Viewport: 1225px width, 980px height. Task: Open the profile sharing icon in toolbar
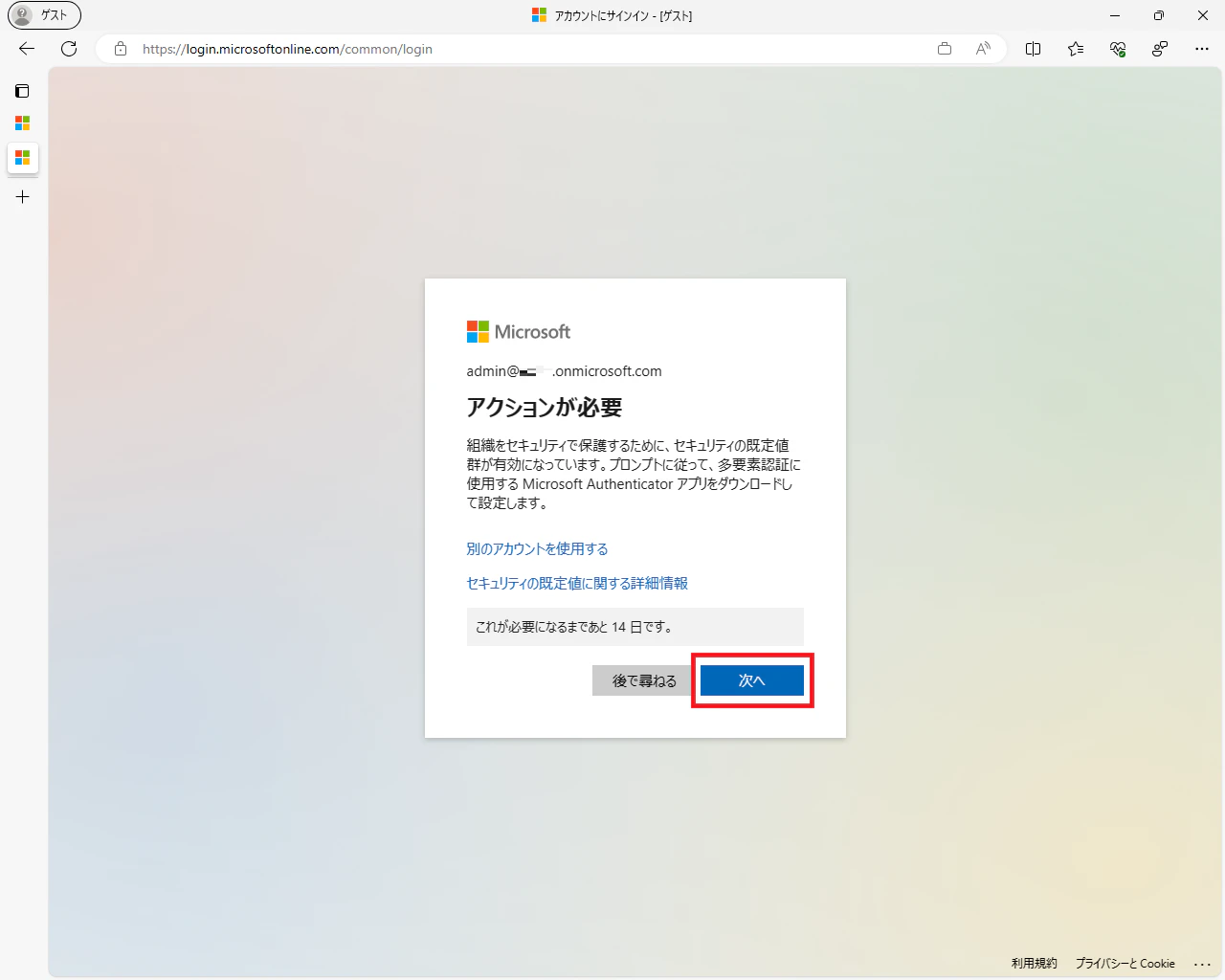pos(1160,49)
